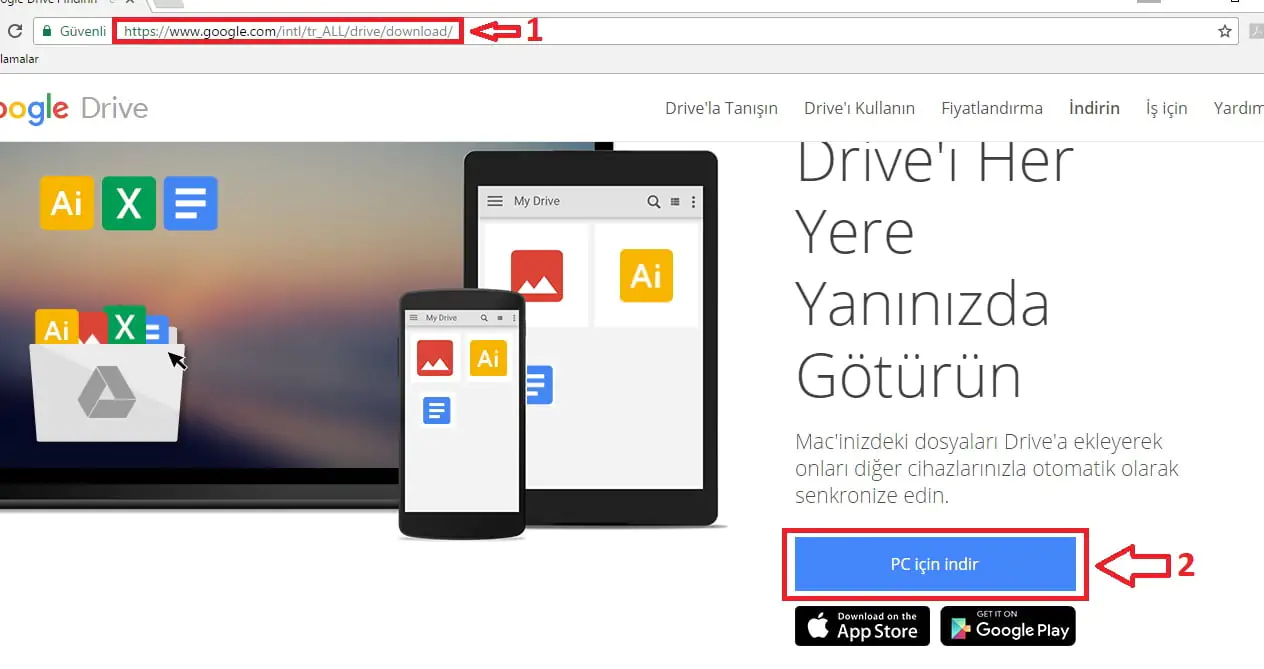Click the PC için indir button
1264x669 pixels.
936,563
